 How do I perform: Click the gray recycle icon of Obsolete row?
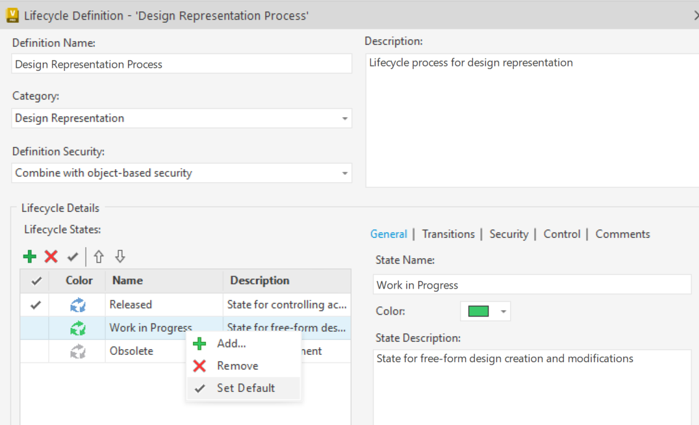[x=78, y=351]
